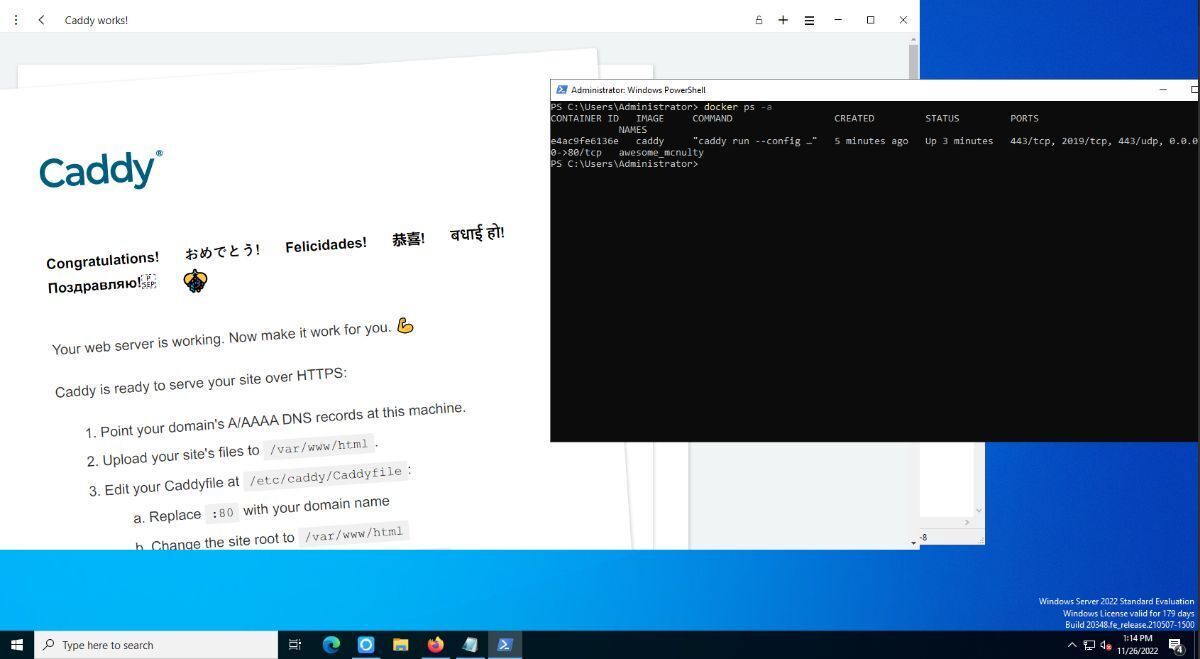Open a new tab with plus icon
Image resolution: width=1200 pixels, height=659 pixels.
[x=783, y=20]
